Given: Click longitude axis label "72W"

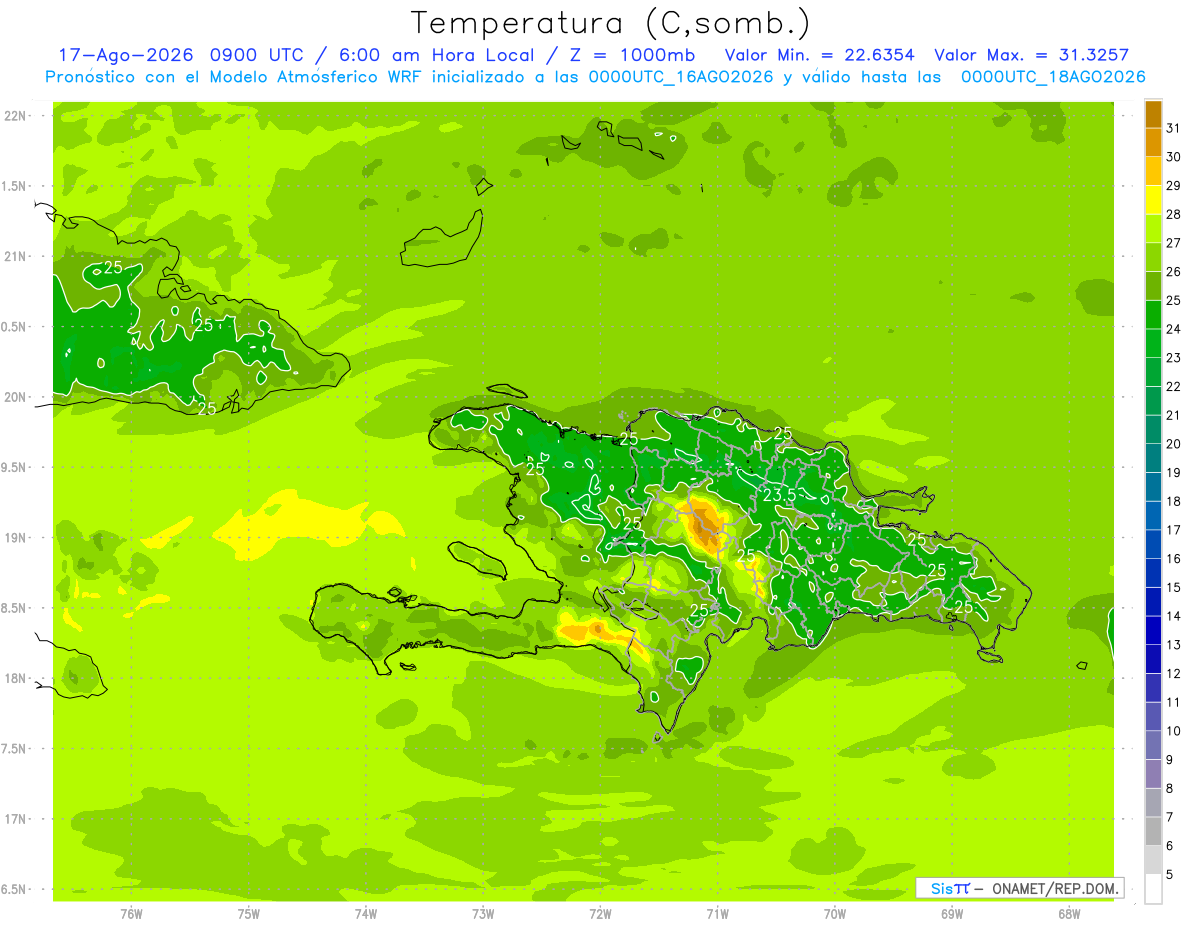Looking at the screenshot, I should pos(600,914).
